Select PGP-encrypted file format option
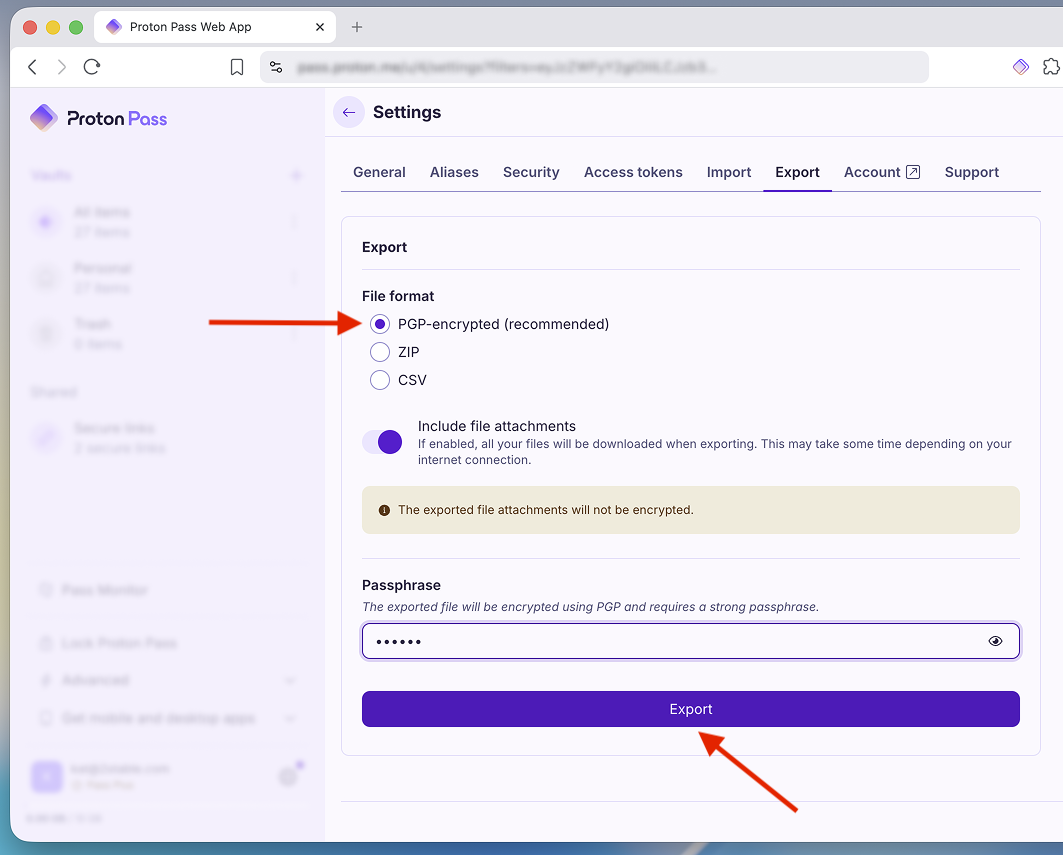 pos(380,324)
